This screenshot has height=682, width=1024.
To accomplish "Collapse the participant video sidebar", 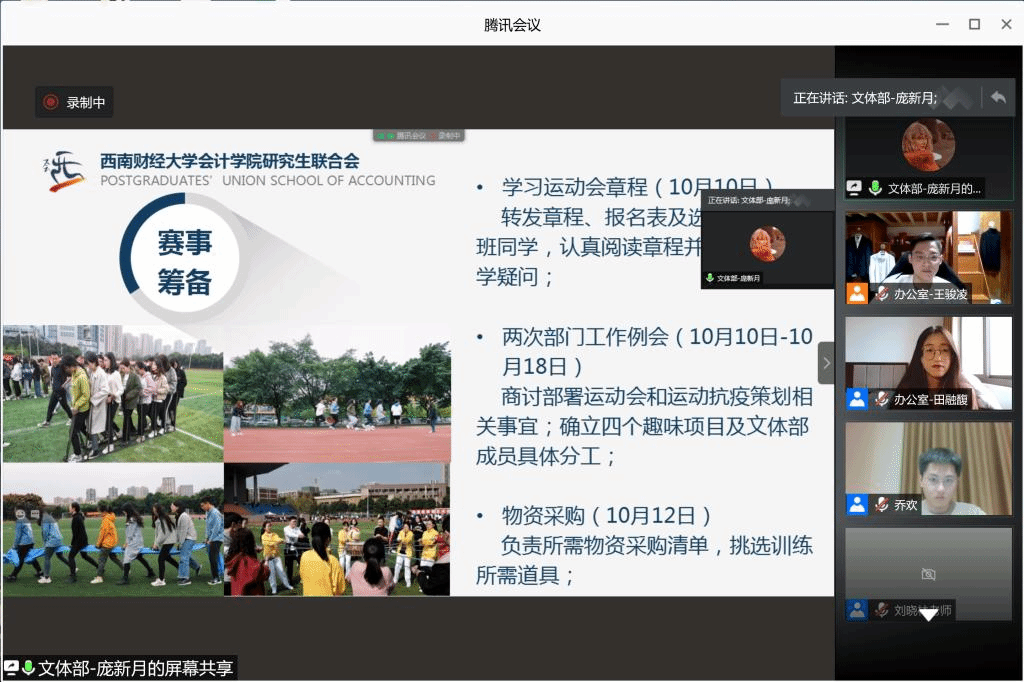I will [826, 363].
